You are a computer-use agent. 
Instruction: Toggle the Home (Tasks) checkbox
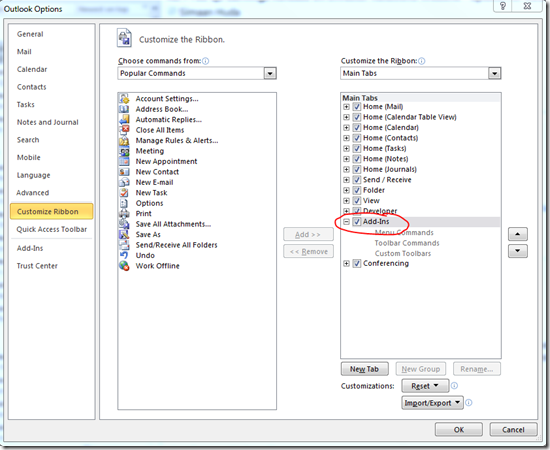point(357,148)
